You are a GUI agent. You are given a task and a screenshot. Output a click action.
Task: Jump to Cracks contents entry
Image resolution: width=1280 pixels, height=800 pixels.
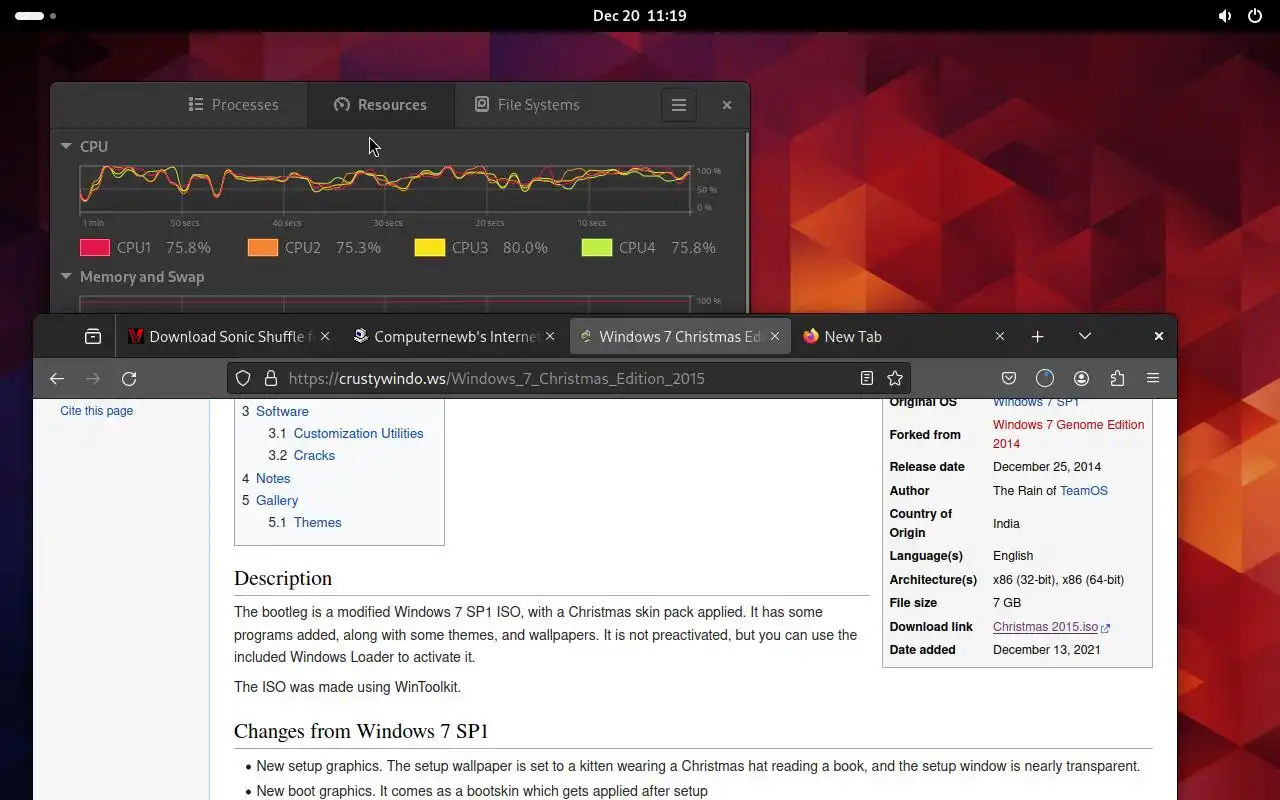314,455
